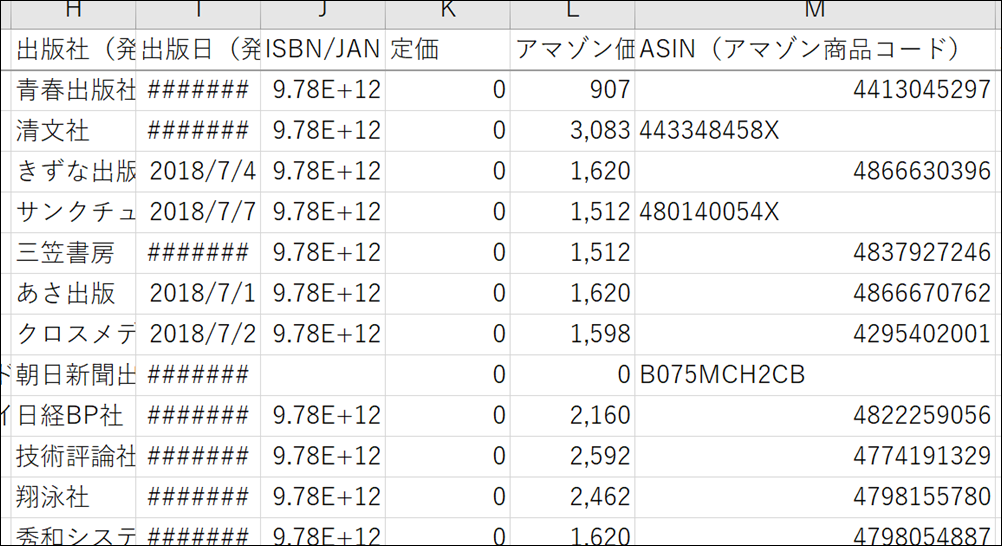Select the empty ISBN cell in 朝日新聞出 row
The width and height of the screenshot is (1002, 546).
coord(323,375)
